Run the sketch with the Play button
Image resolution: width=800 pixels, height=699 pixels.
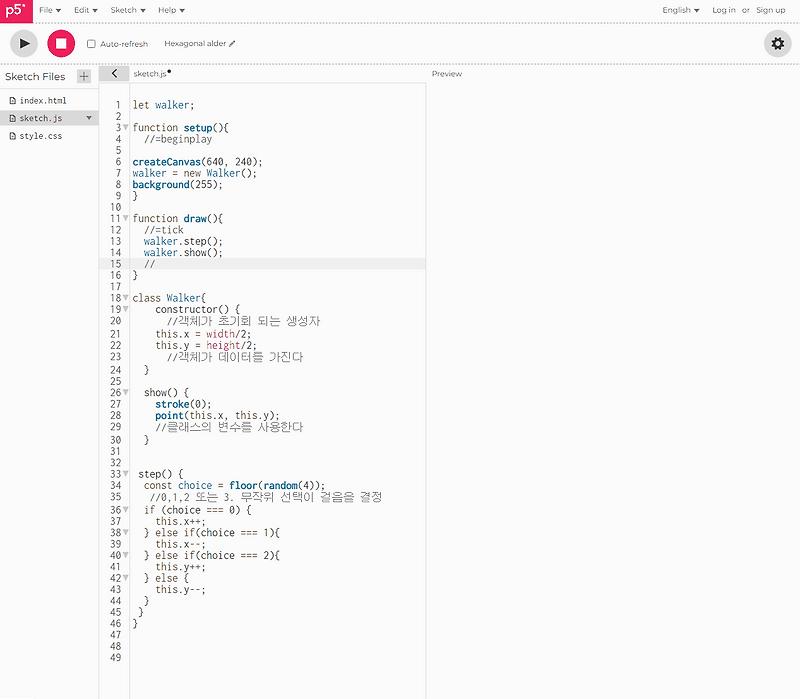23,43
